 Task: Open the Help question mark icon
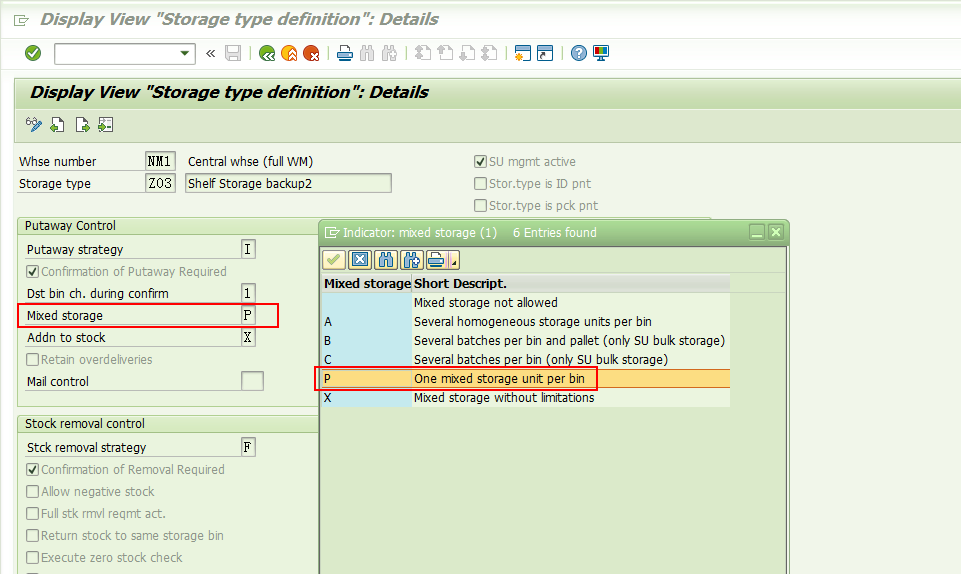click(579, 53)
